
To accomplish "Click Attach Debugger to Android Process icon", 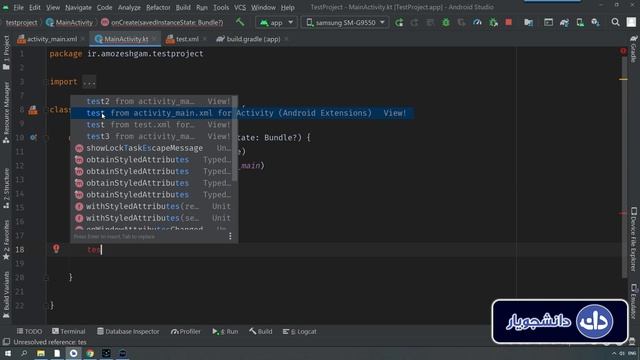I will pyautogui.click(x=493, y=22).
